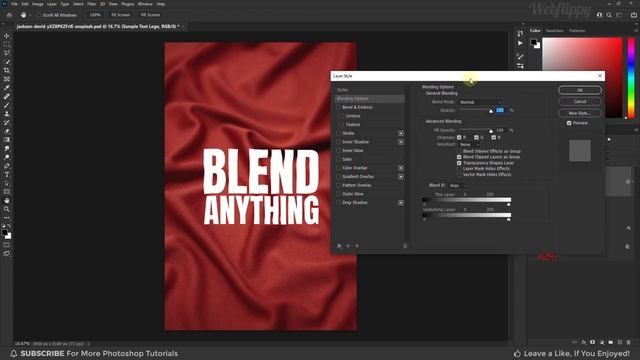The width and height of the screenshot is (640, 360).
Task: Click the Fill Screen button
Action: point(150,15)
